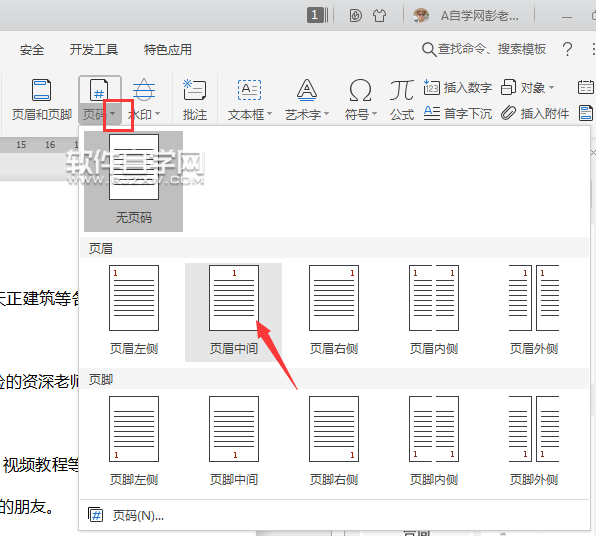This screenshot has width=596, height=536.
Task: Open the 特色应用 ribbon tab
Action: pyautogui.click(x=168, y=50)
